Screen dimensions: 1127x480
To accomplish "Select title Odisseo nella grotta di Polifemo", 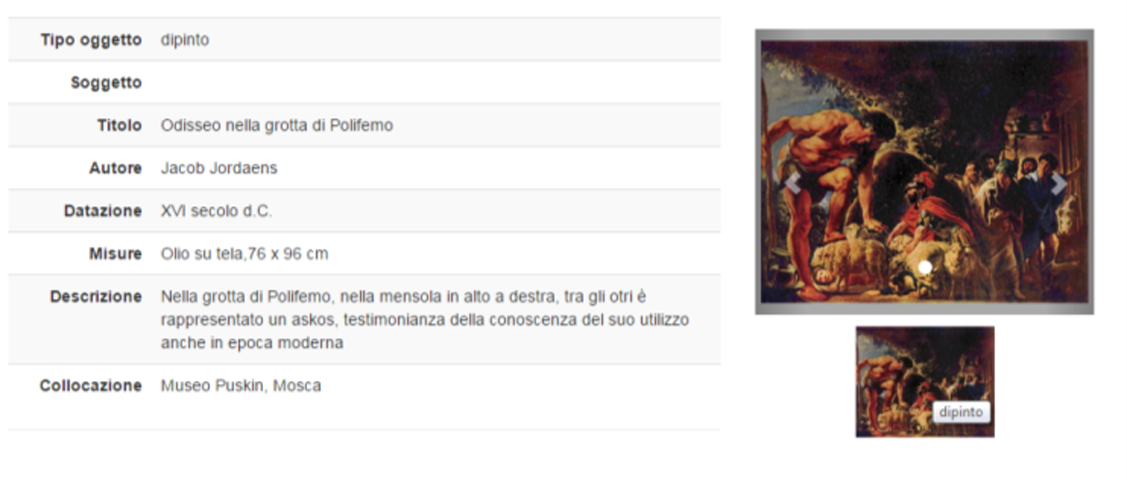I will point(277,125).
